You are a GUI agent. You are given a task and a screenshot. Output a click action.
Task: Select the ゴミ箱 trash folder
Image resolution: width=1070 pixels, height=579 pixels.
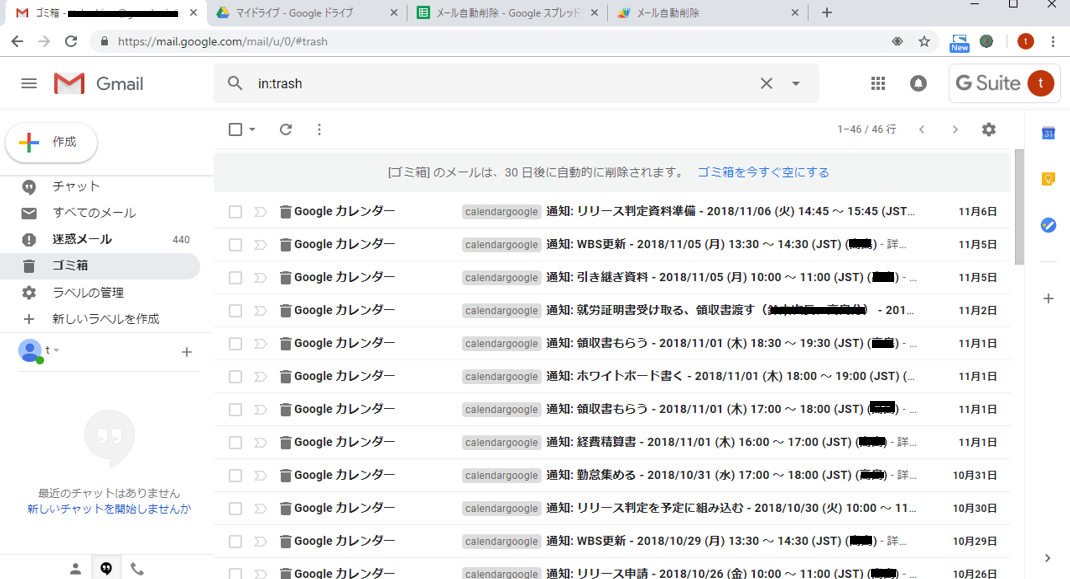coord(100,266)
